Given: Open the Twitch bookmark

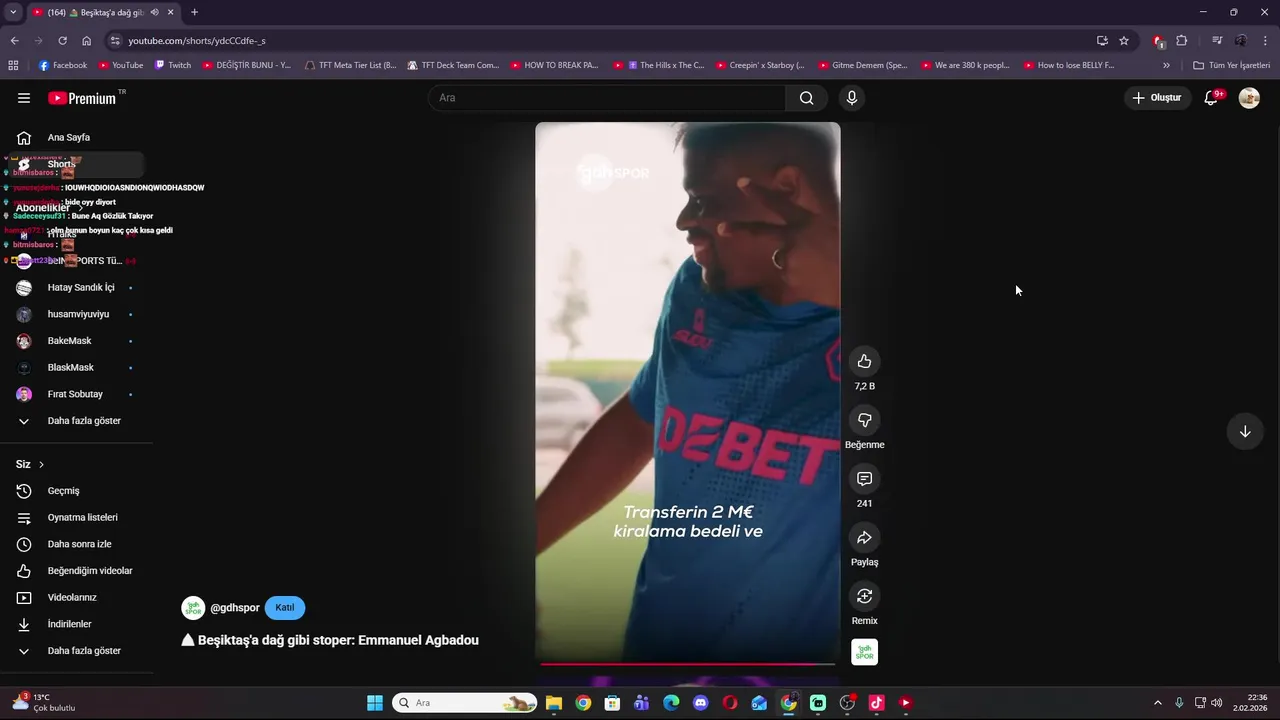Looking at the screenshot, I should (x=173, y=65).
